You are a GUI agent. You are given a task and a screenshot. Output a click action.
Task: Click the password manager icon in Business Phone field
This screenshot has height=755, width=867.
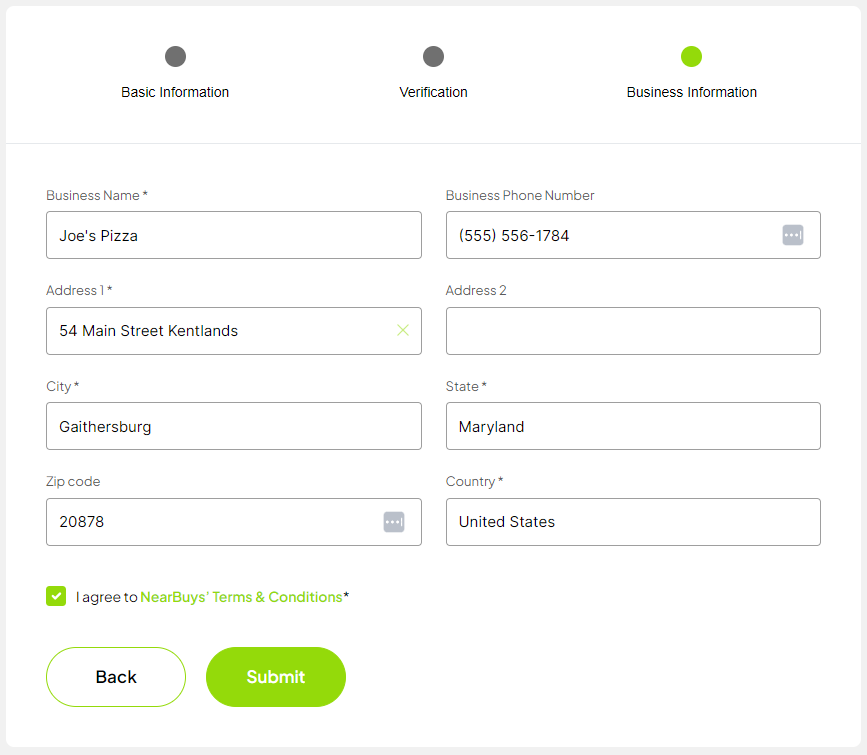(792, 235)
